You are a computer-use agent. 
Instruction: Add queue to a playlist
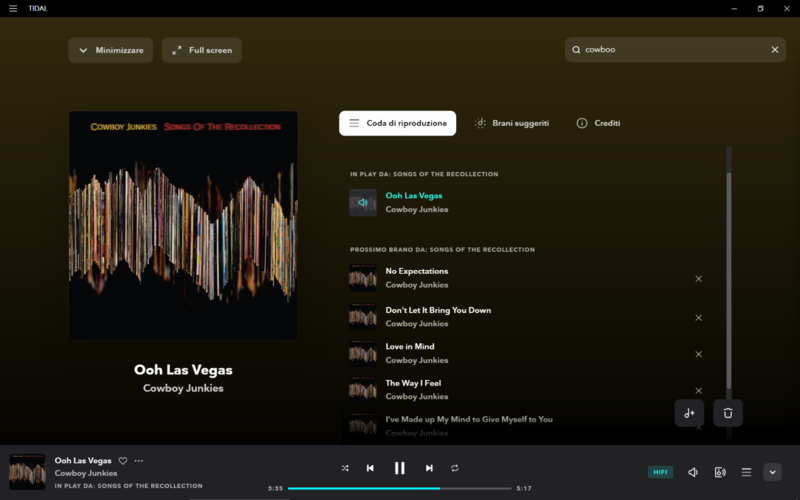[x=689, y=413]
